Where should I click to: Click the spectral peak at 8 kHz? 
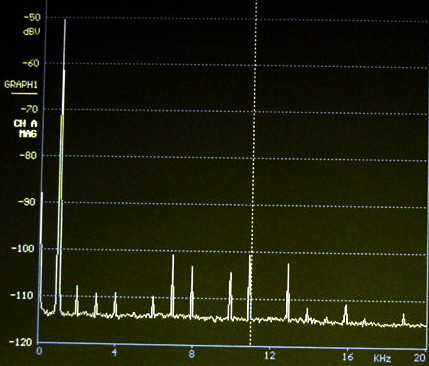(x=192, y=292)
